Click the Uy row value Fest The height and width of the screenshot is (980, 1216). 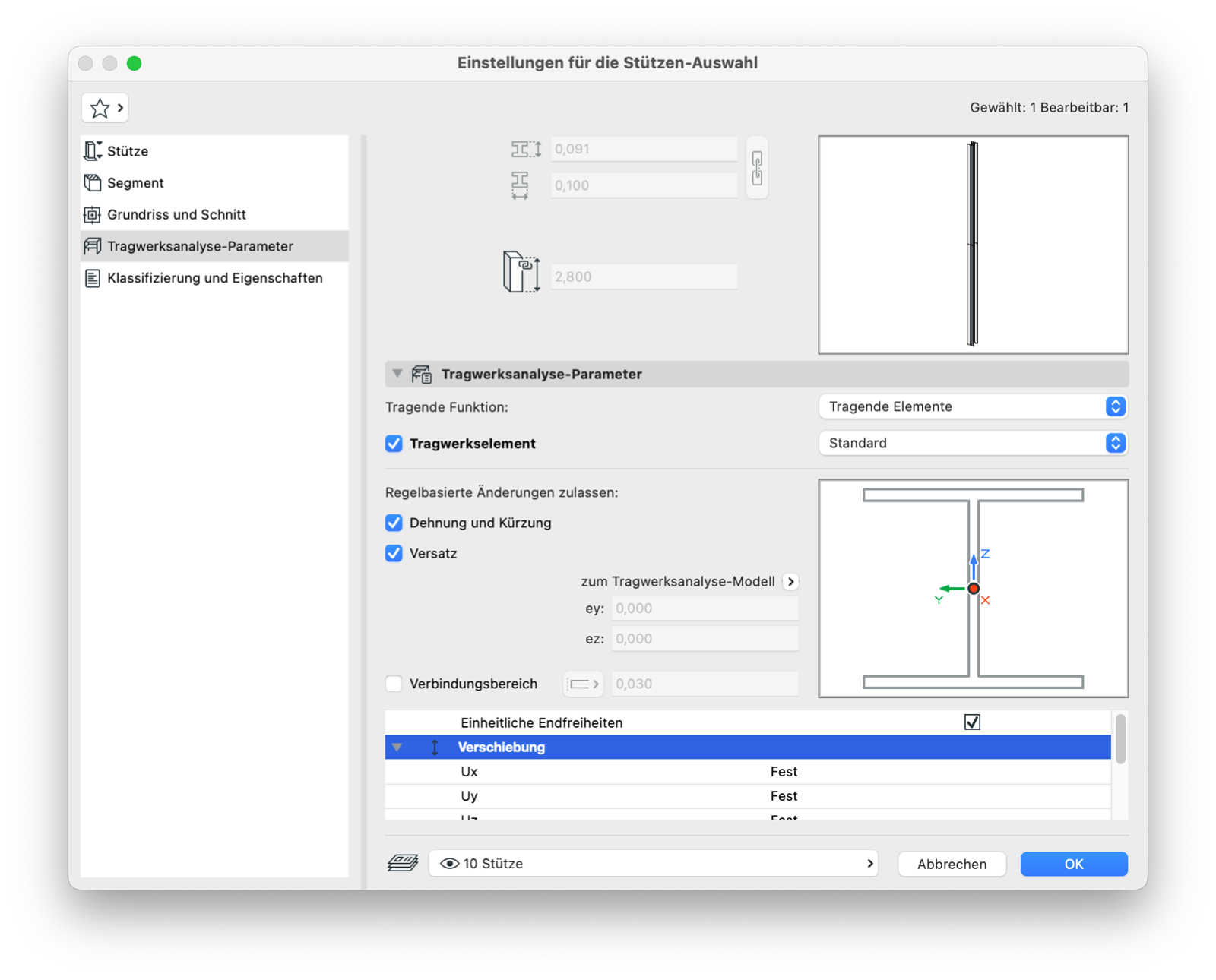tap(784, 796)
